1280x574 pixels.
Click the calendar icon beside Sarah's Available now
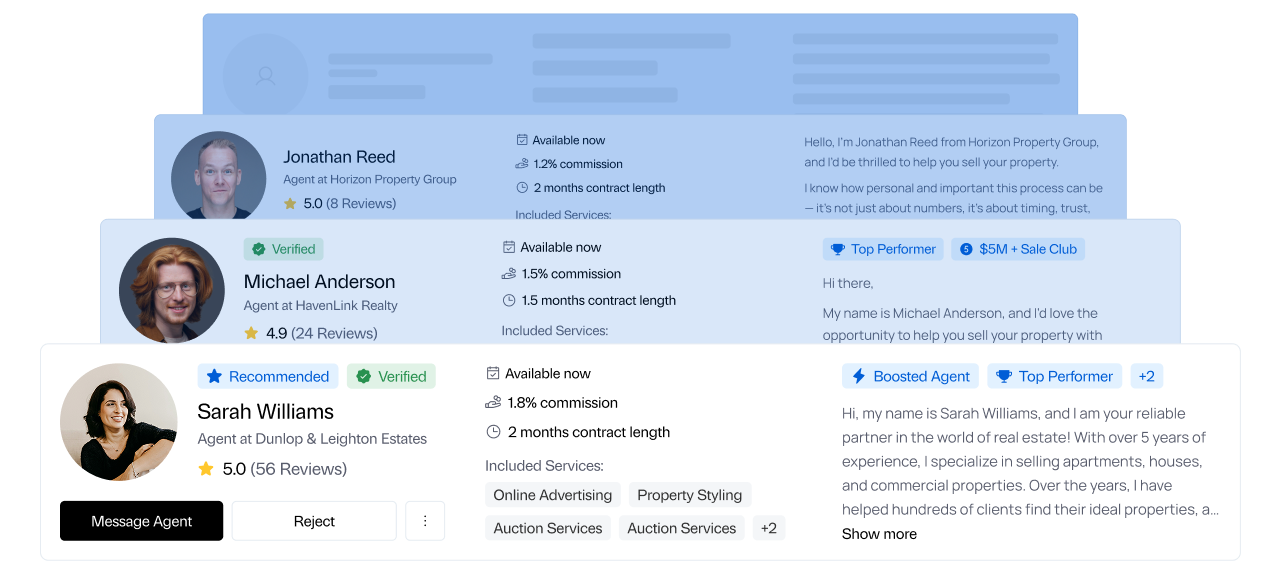492,373
